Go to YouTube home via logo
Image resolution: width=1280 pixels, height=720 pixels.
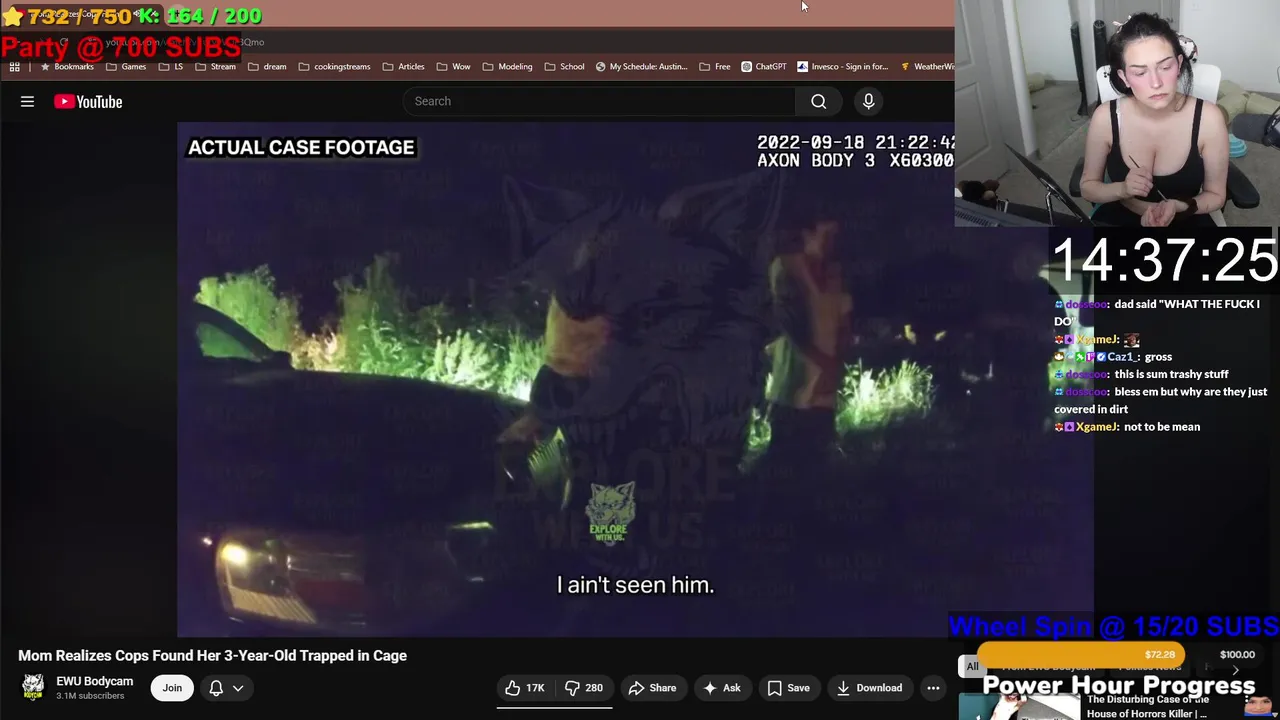click(x=88, y=101)
